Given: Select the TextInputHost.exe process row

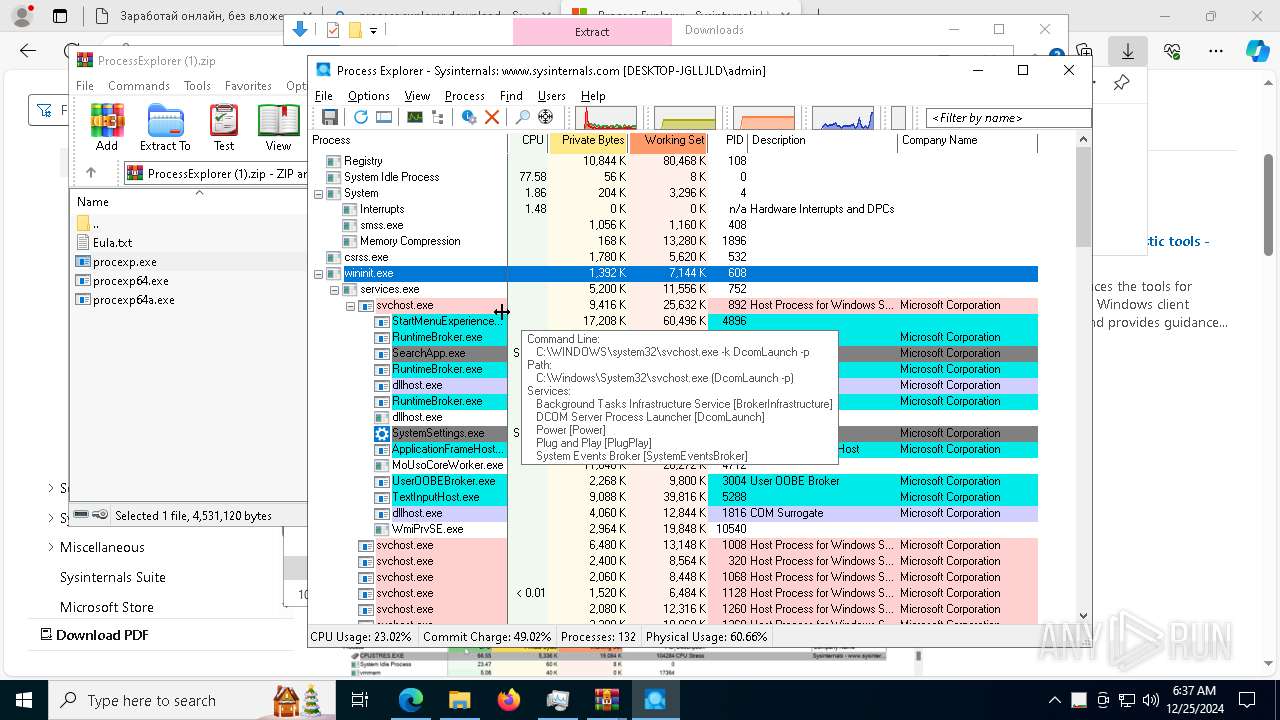Looking at the screenshot, I should click(x=675, y=497).
